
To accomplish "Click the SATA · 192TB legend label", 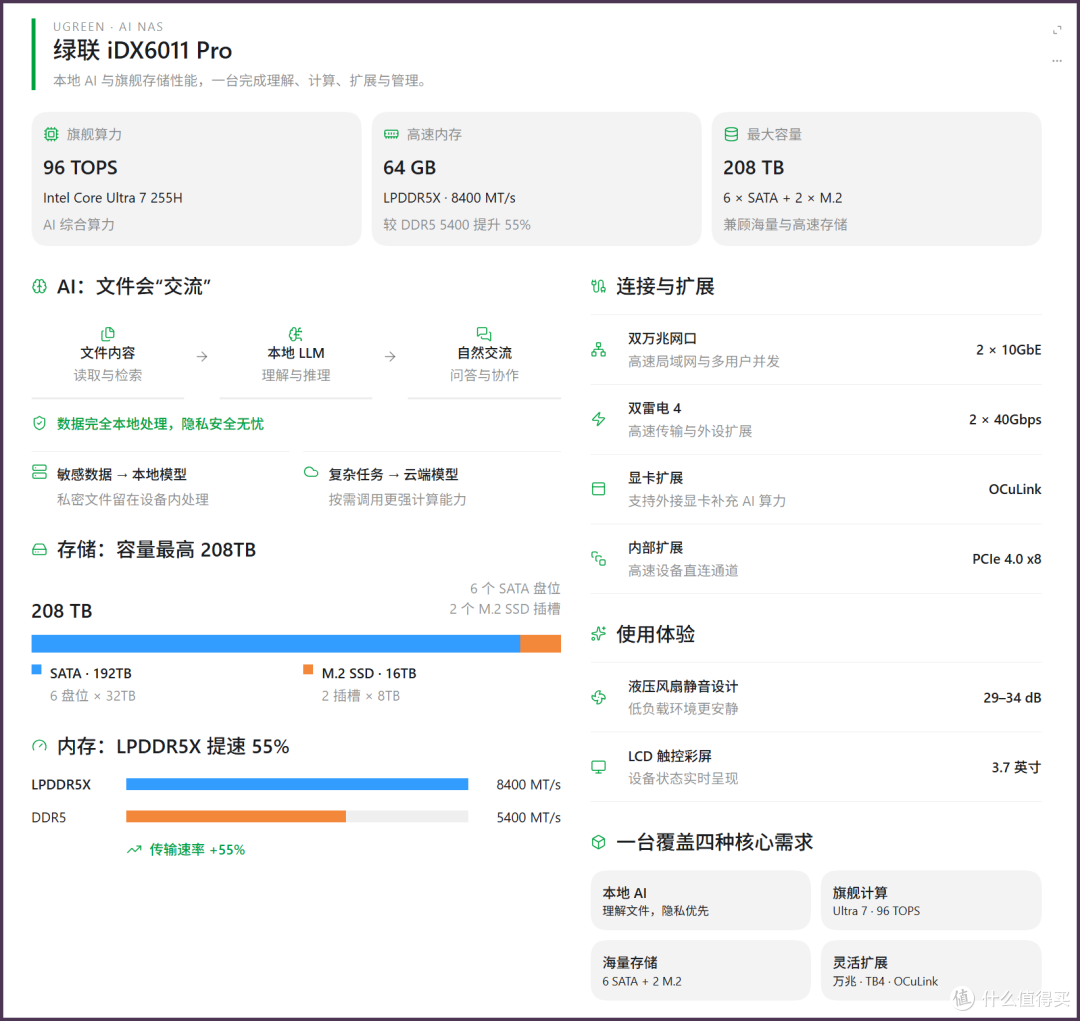I will click(90, 673).
